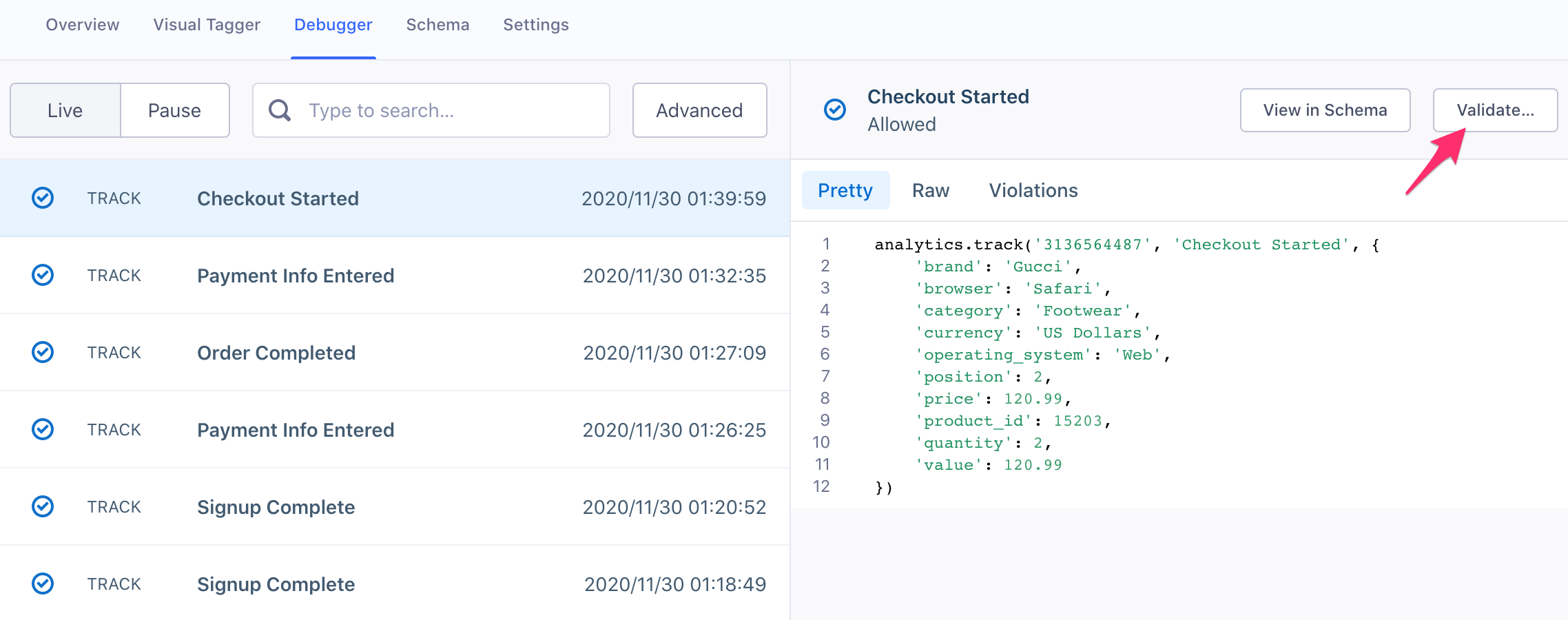
Task: Click the search magnifier icon
Action: click(x=279, y=110)
